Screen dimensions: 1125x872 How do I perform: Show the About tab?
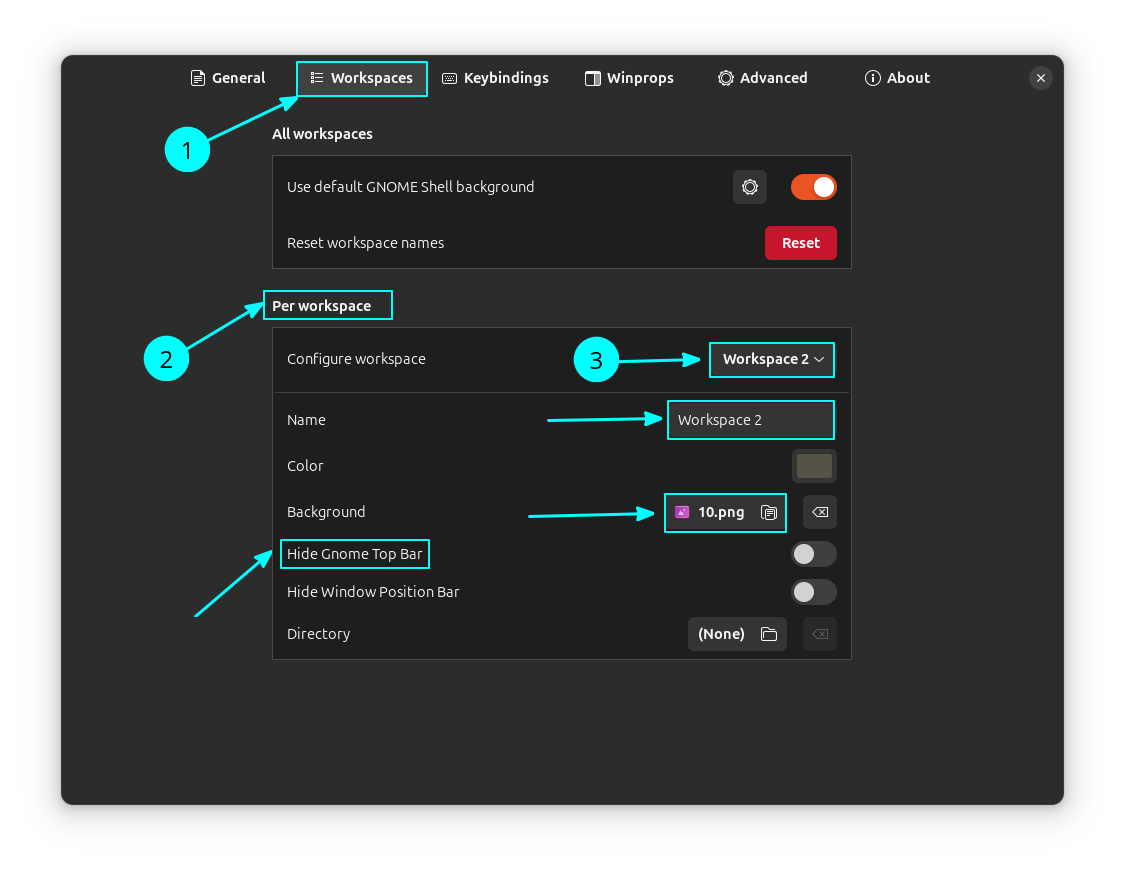[x=897, y=78]
